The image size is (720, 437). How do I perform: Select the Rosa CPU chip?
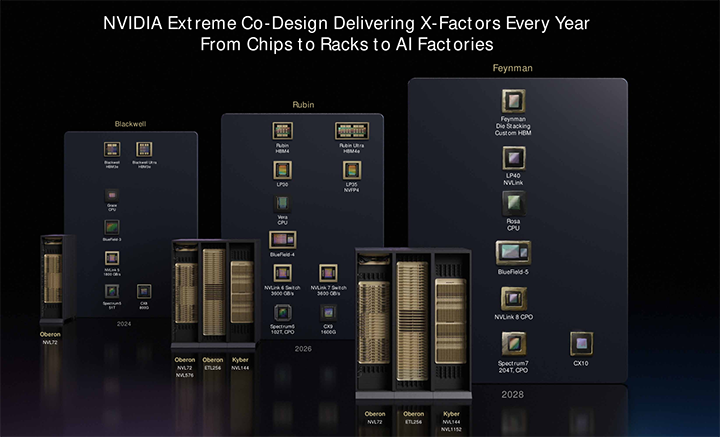(x=513, y=205)
